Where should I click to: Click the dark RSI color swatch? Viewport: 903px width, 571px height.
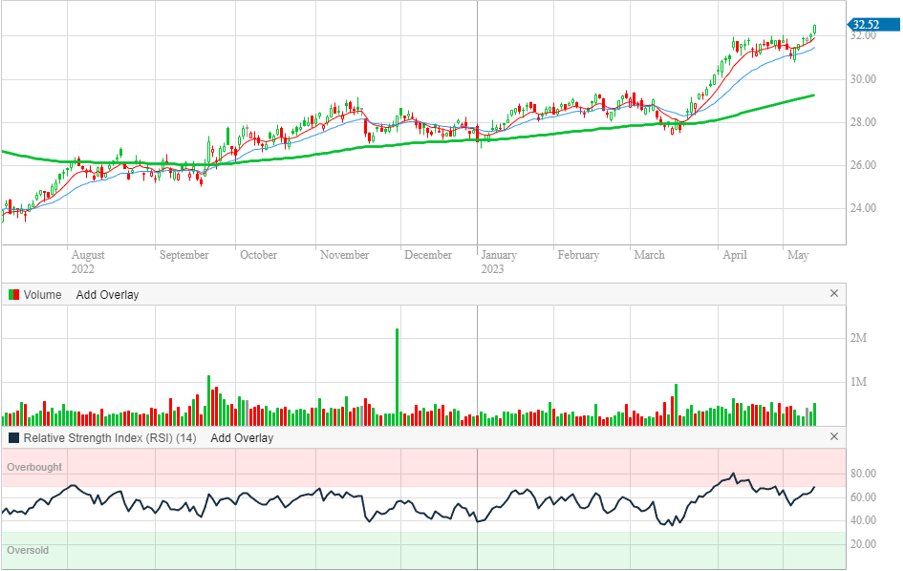click(14, 438)
